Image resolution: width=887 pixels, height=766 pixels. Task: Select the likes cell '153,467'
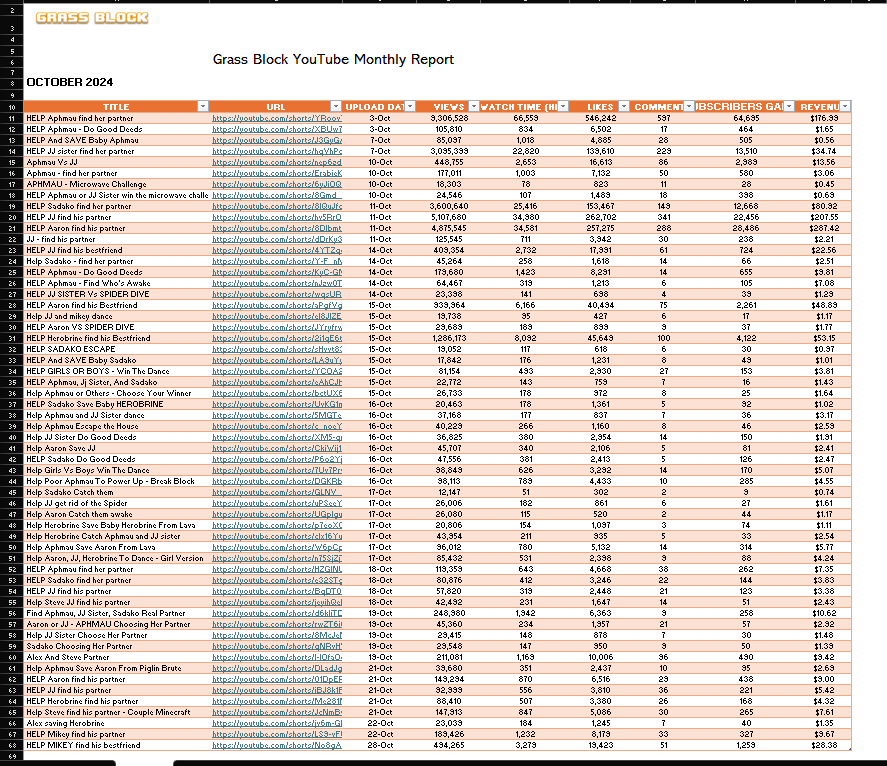point(600,206)
